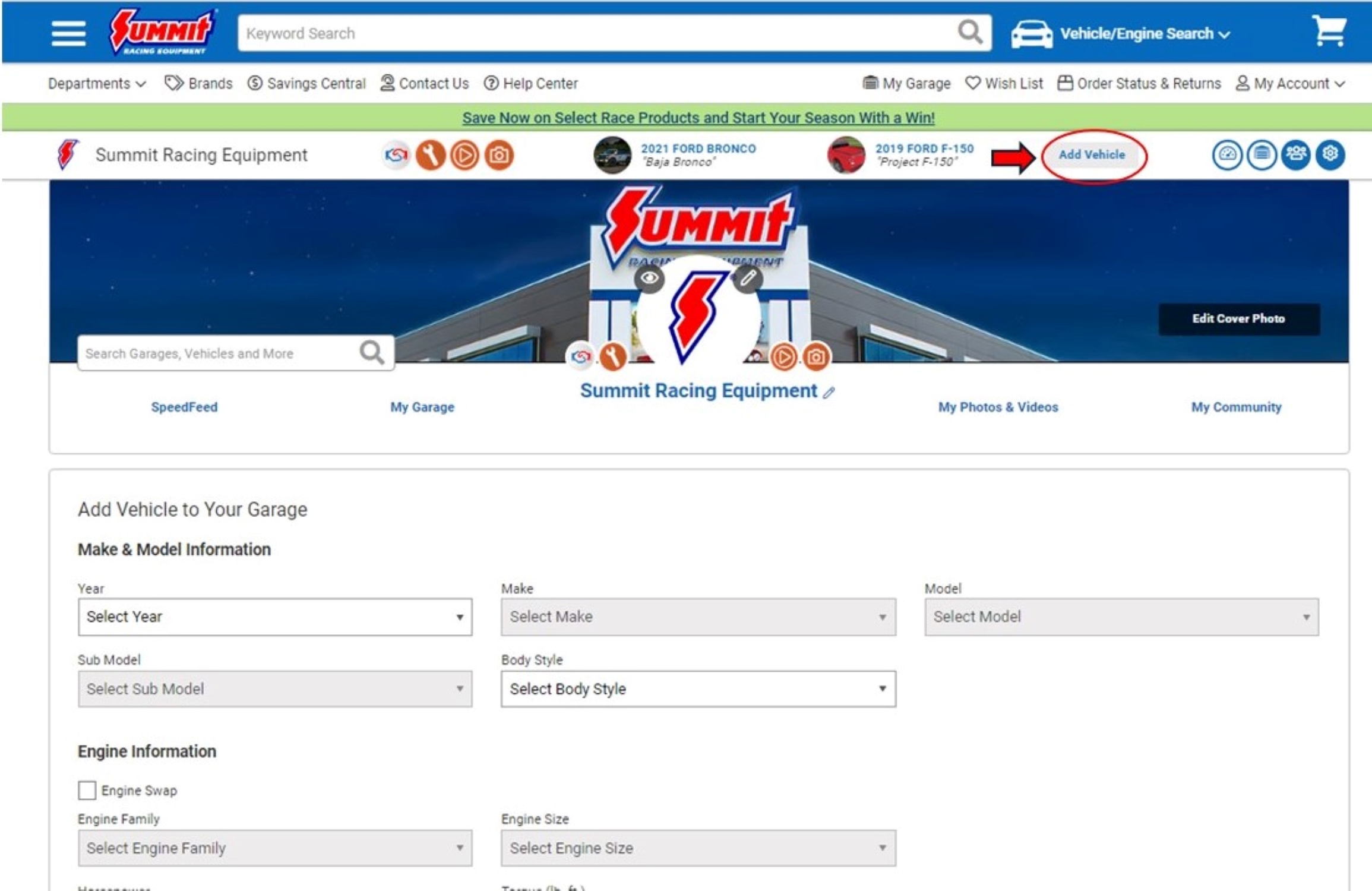
Task: Click the pencil edit icon on the profile picture
Action: click(x=748, y=277)
